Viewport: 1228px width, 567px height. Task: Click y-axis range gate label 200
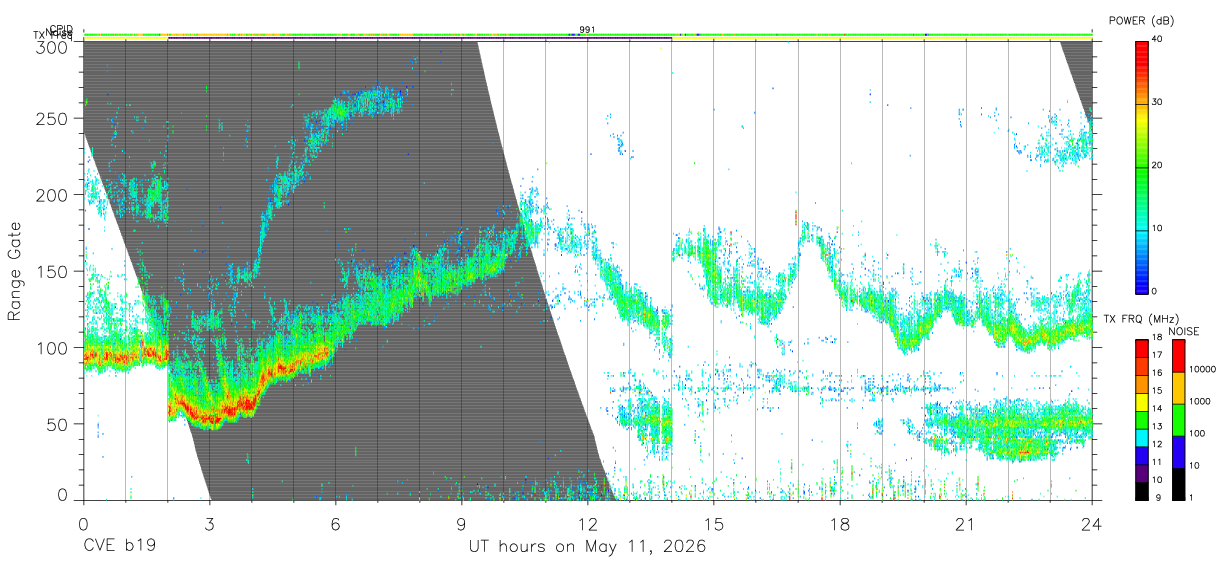(50, 194)
